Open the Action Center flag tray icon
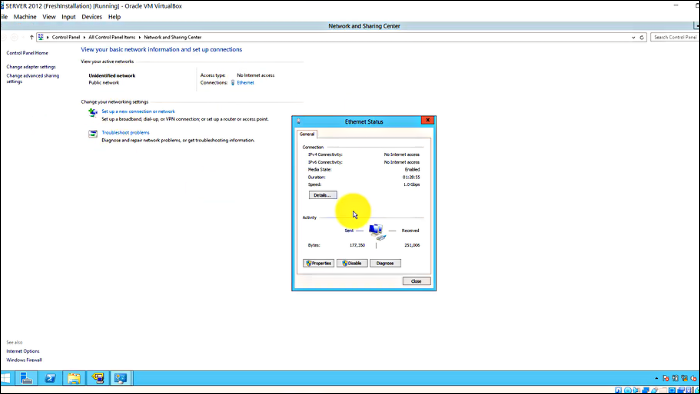The height and width of the screenshot is (394, 700). click(666, 378)
